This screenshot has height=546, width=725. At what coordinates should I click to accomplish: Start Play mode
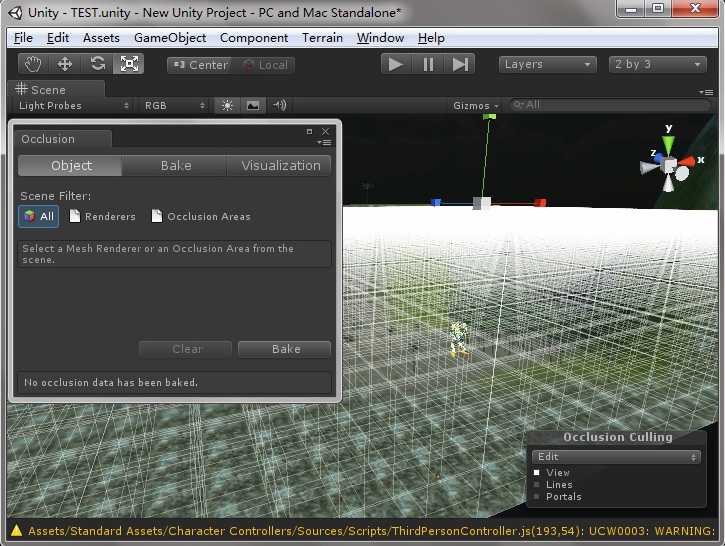pos(395,64)
